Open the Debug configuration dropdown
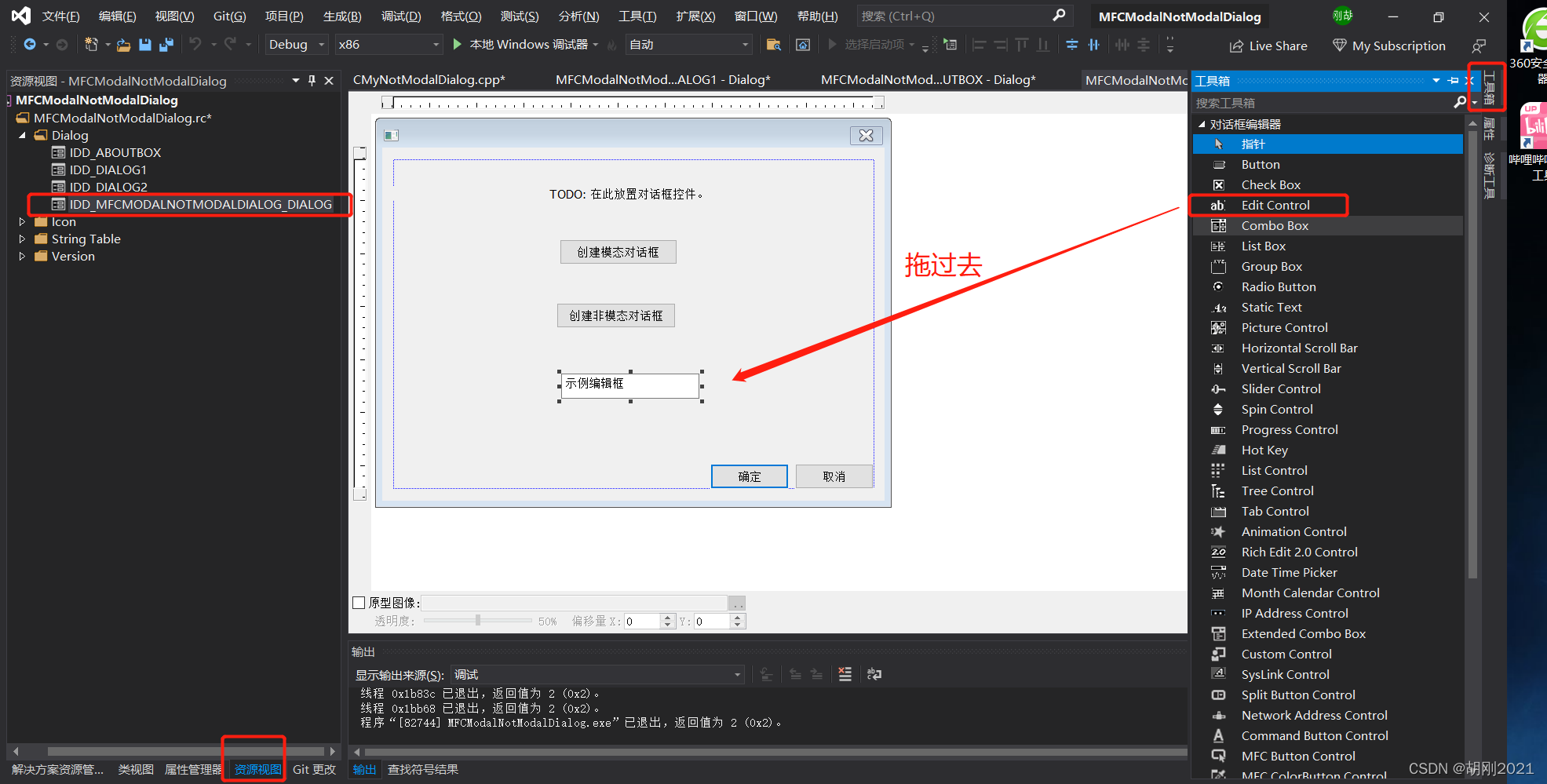This screenshot has height=784, width=1547. coord(297,45)
